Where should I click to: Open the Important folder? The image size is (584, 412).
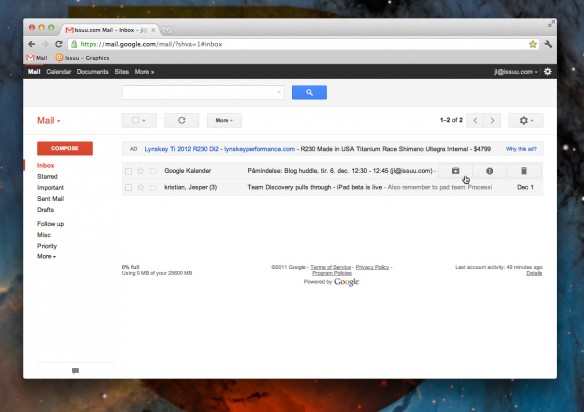pyautogui.click(x=50, y=188)
